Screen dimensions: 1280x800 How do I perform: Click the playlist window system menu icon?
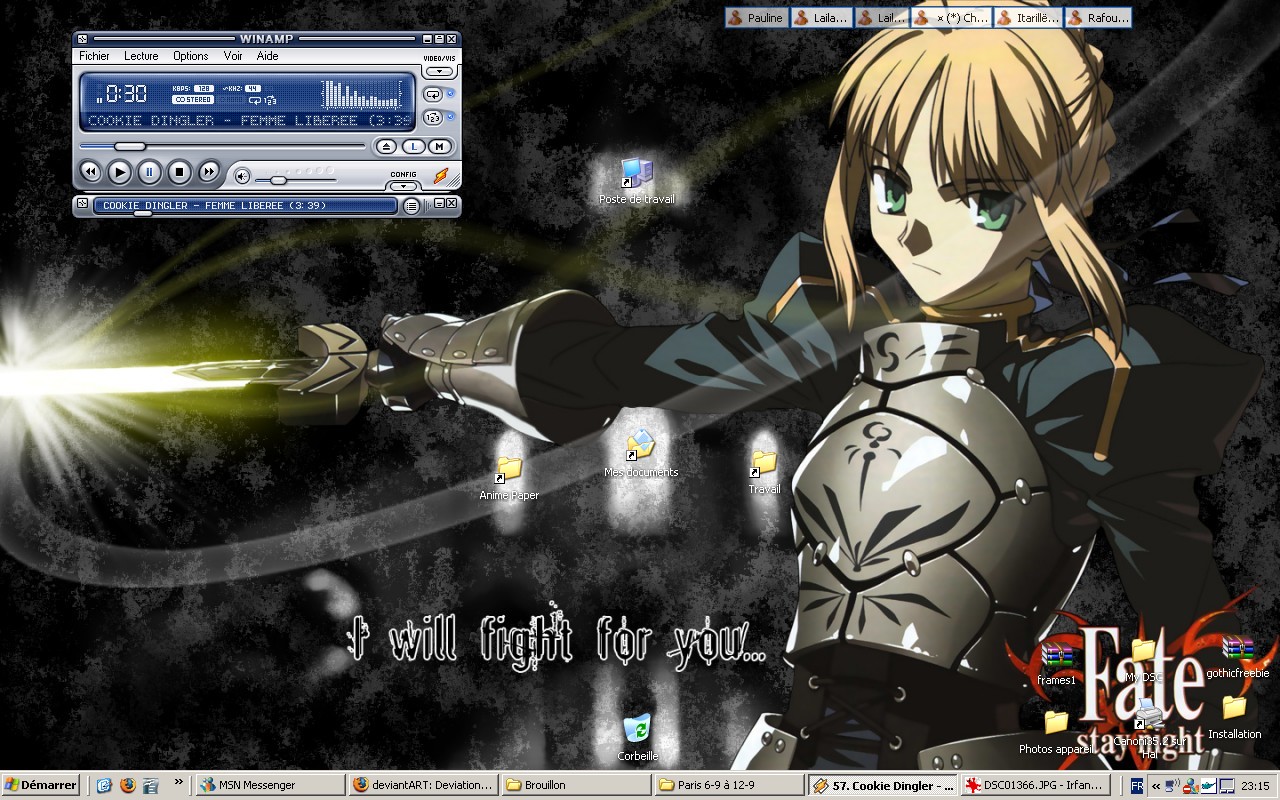tap(82, 203)
